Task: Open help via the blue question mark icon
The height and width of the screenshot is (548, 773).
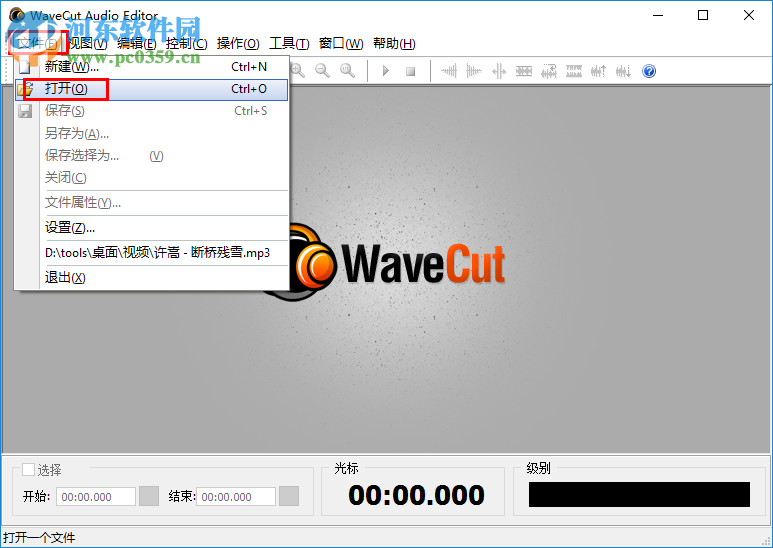Action: (649, 71)
